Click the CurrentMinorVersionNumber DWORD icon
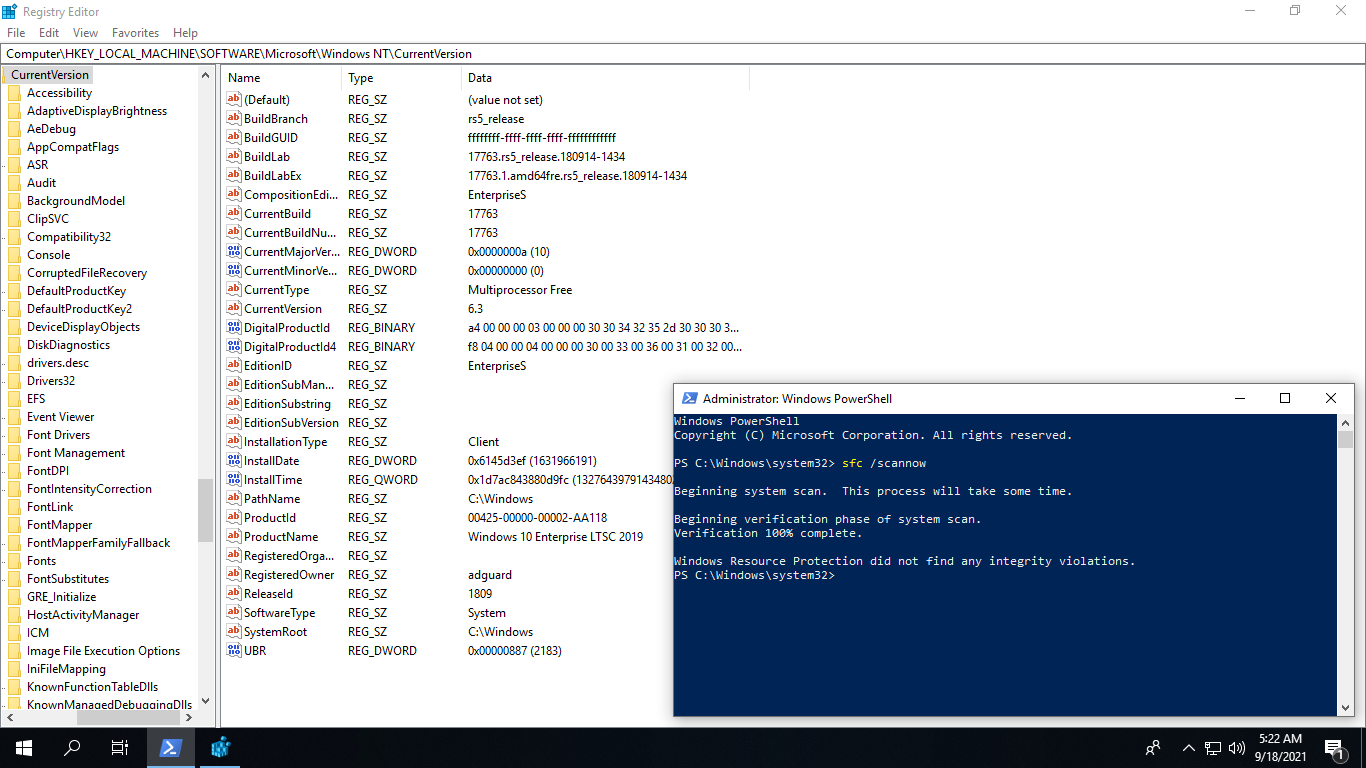Screen dimensions: 1366x768 click(x=234, y=270)
